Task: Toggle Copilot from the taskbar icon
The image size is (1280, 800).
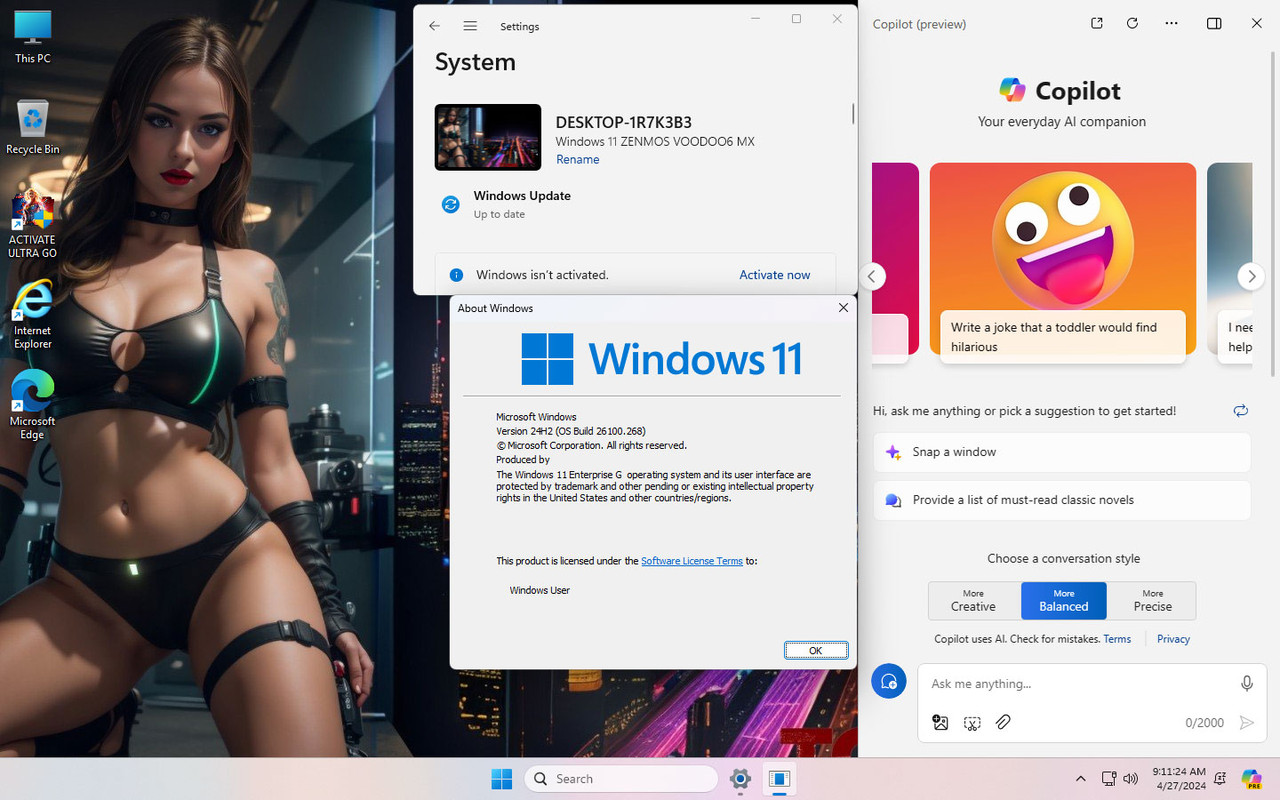Action: [1251, 779]
